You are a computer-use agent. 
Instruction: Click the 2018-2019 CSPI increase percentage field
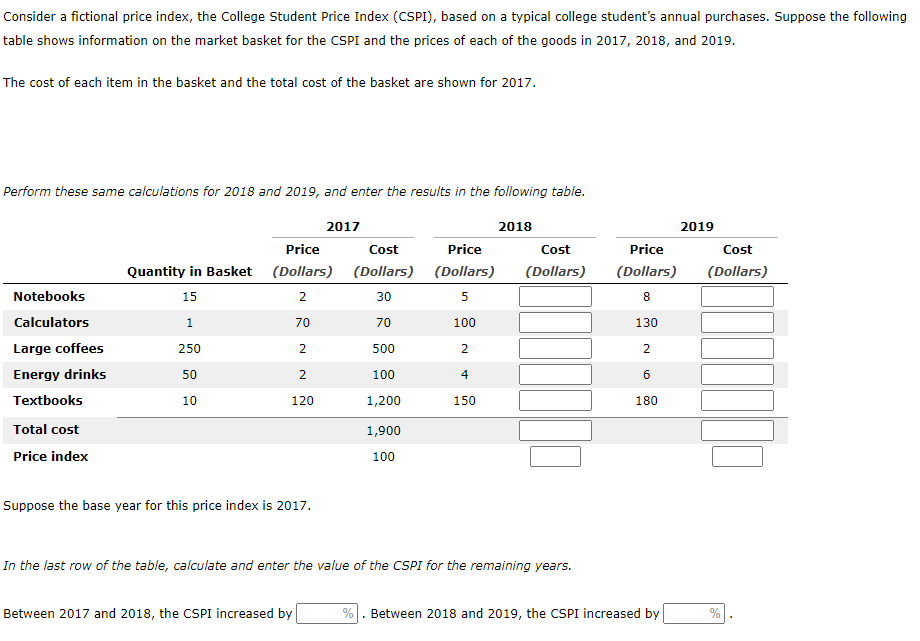[x=693, y=613]
